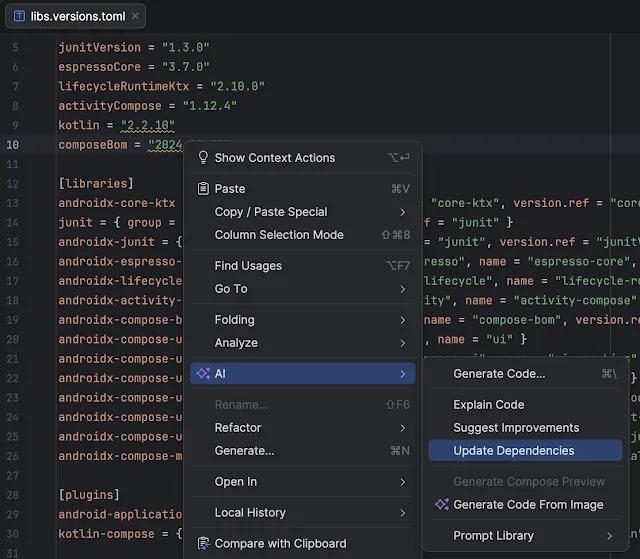Open the Local History submenu

coord(300,513)
